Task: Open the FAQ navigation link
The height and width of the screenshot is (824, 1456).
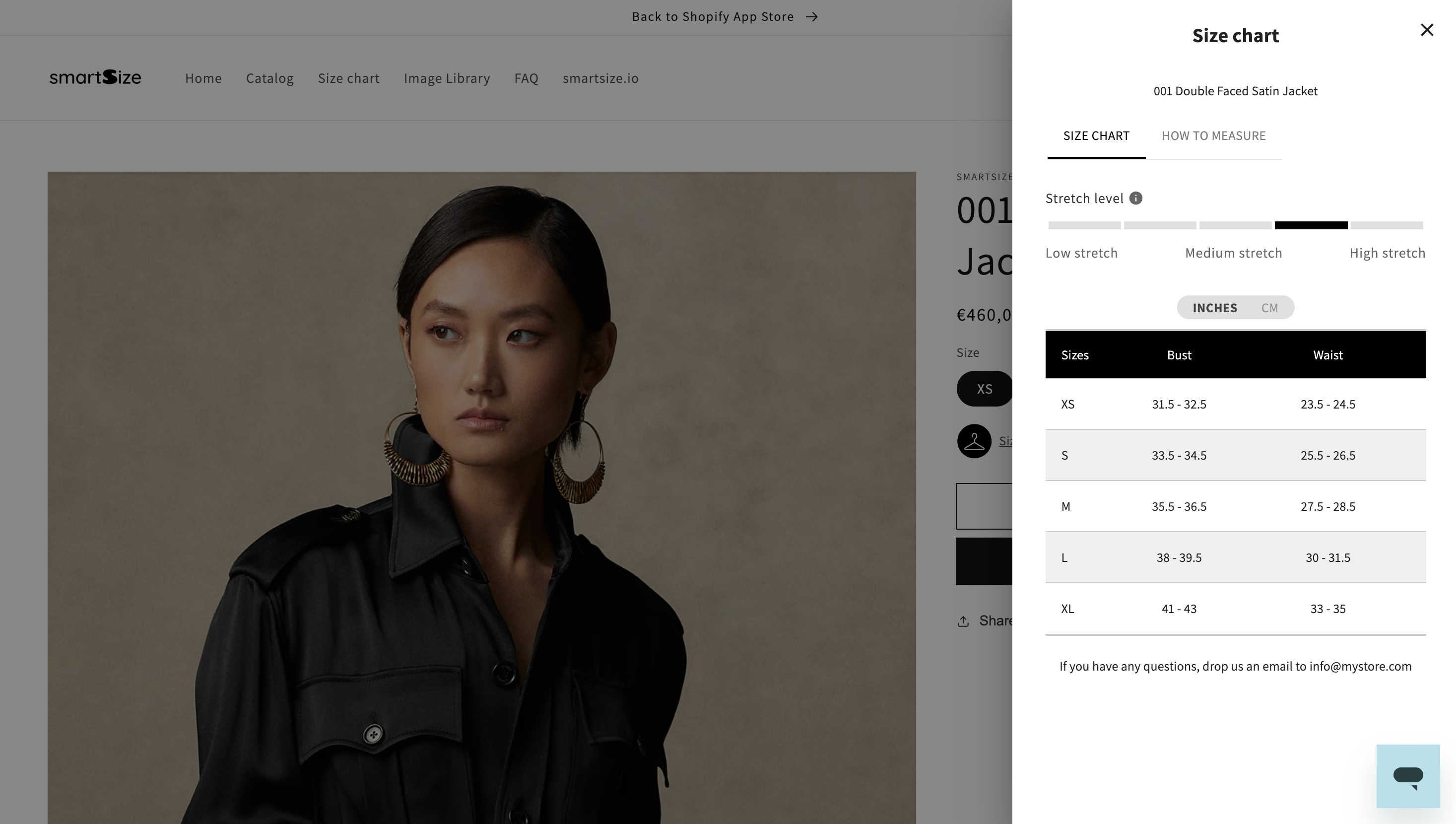Action: point(526,78)
